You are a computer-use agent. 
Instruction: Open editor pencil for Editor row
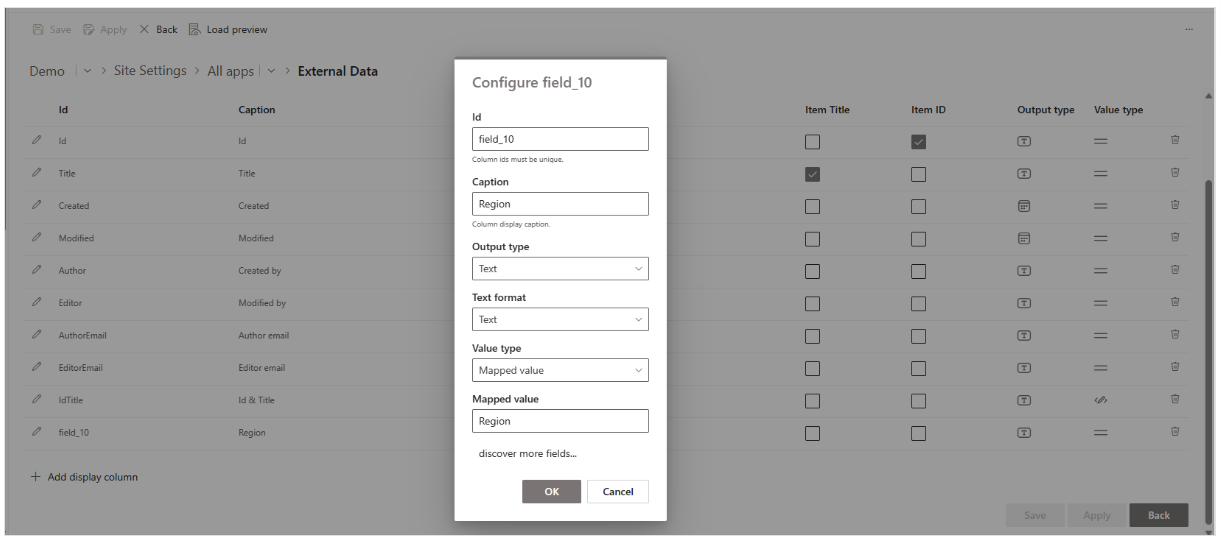[x=36, y=303]
